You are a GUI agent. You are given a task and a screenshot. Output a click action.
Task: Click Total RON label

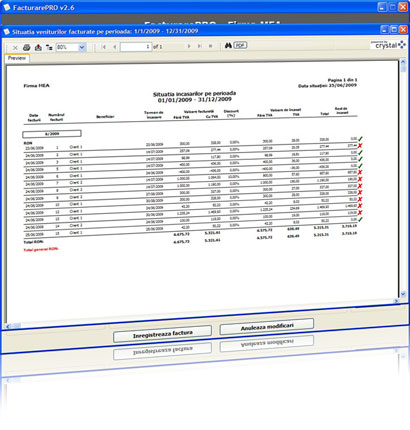pos(34,242)
